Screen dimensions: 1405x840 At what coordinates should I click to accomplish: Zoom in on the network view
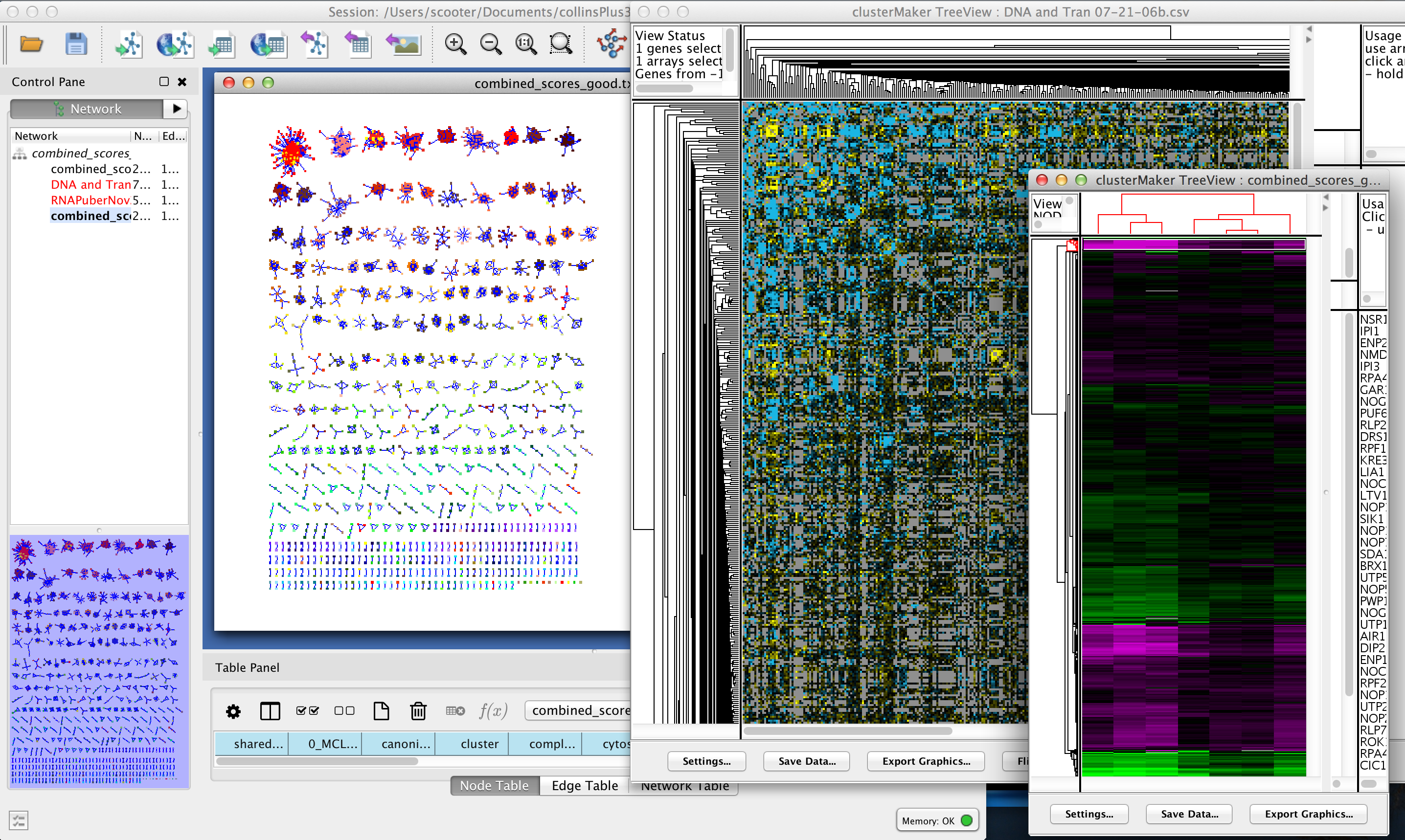tap(455, 44)
